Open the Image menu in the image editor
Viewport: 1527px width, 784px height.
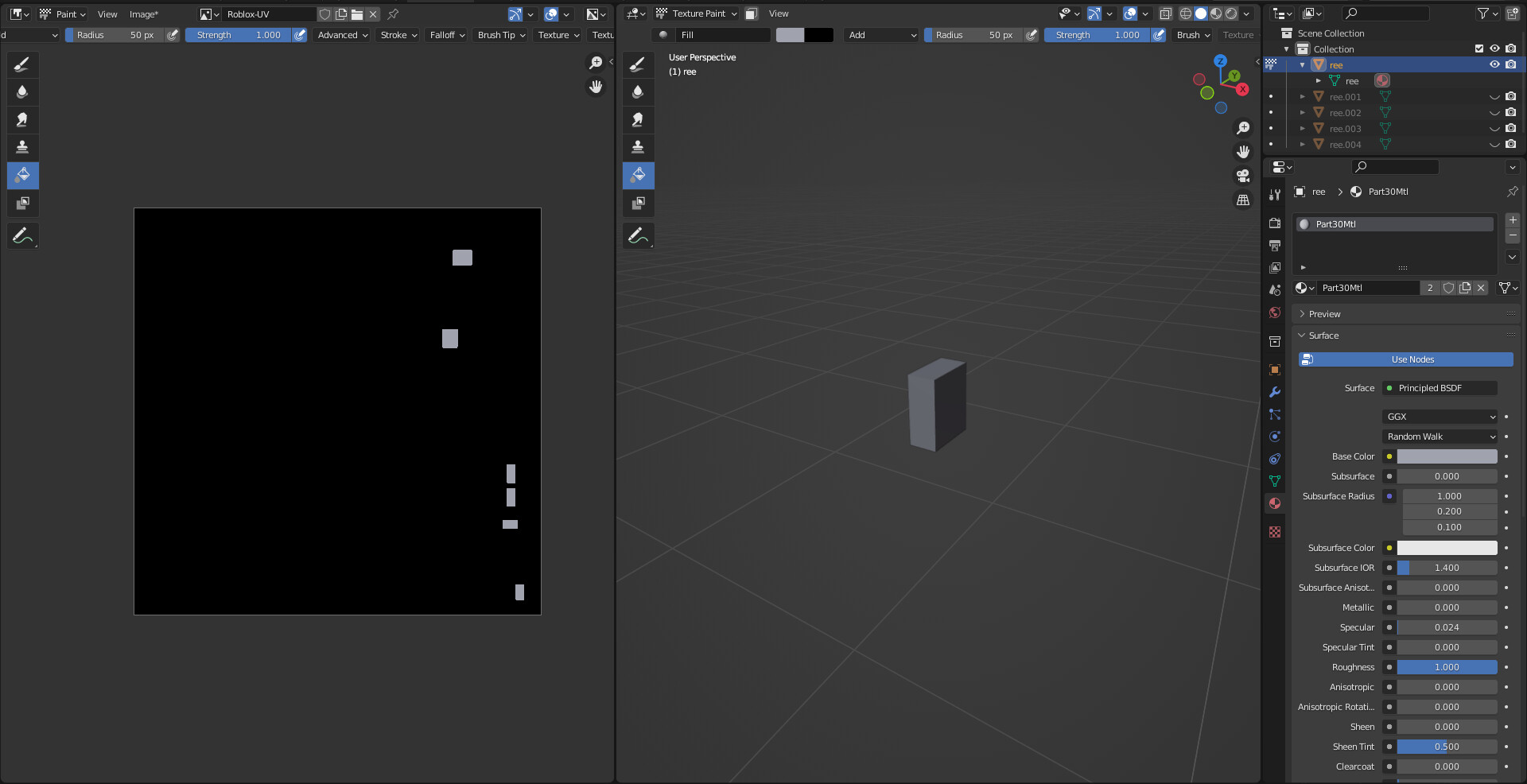(x=144, y=14)
